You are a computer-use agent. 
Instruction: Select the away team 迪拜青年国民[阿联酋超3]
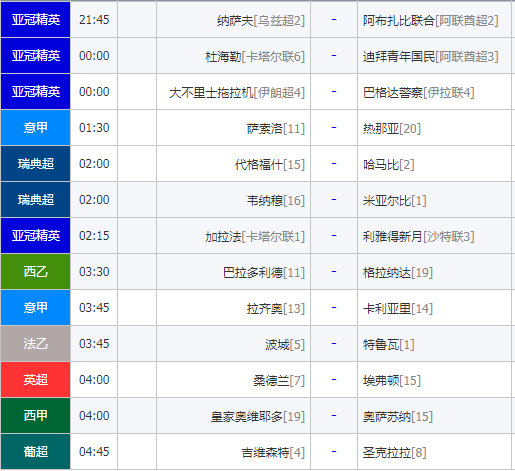(430, 57)
